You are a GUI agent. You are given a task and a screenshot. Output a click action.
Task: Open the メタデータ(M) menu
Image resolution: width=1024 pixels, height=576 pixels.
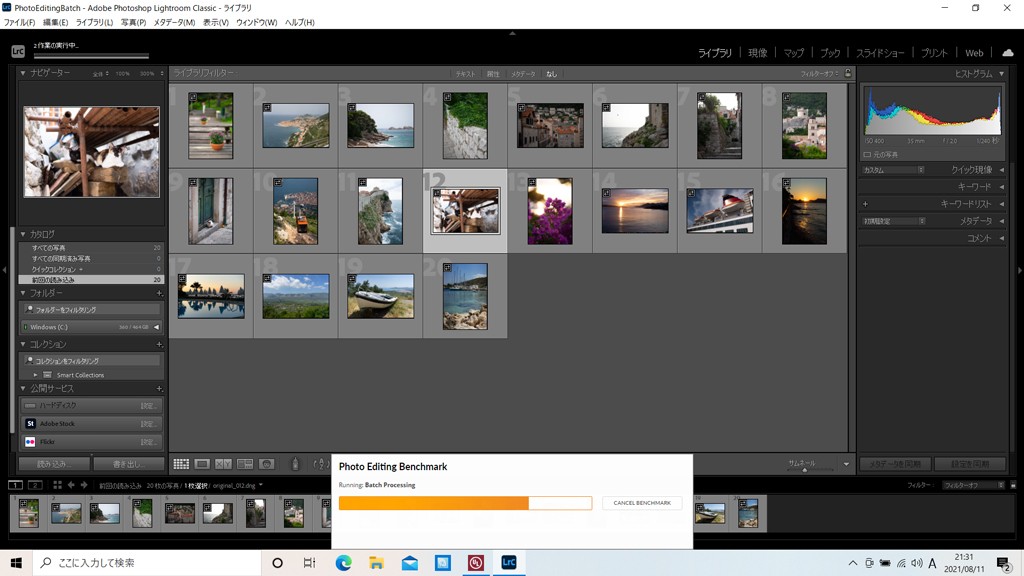tap(174, 22)
